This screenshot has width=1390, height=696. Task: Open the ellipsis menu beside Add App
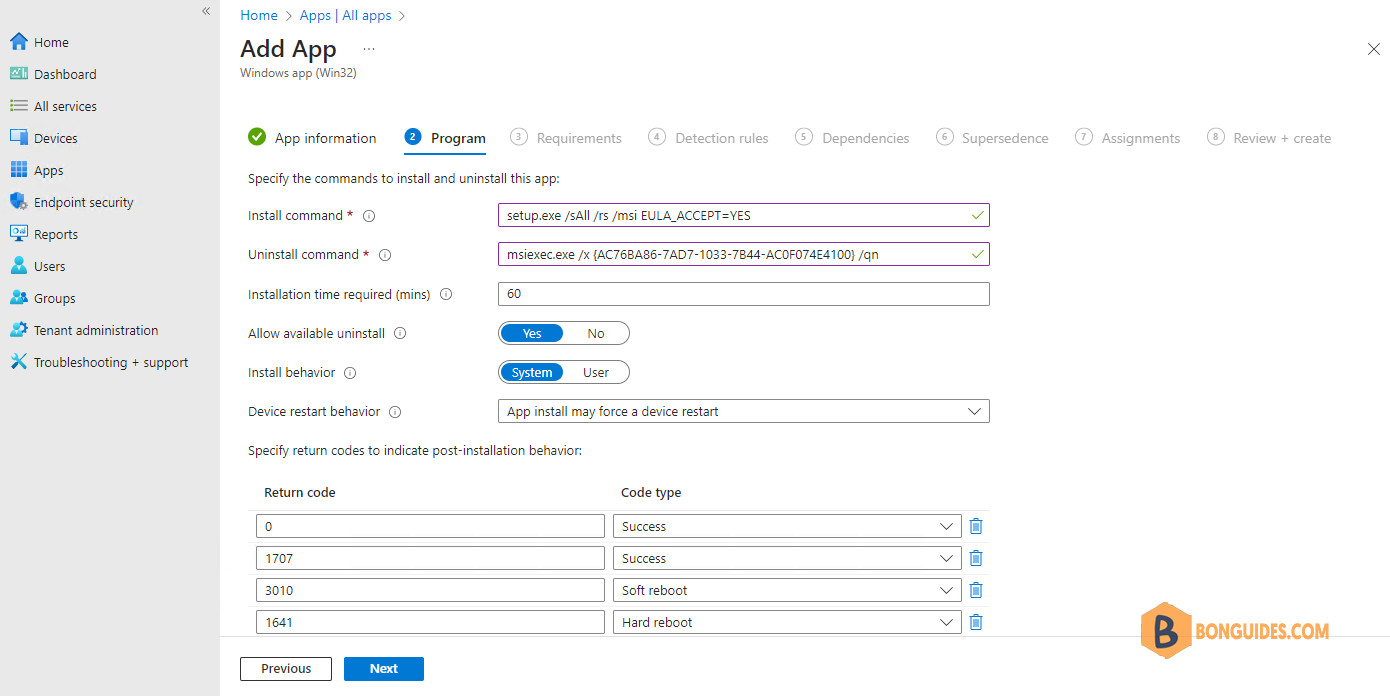pyautogui.click(x=369, y=48)
